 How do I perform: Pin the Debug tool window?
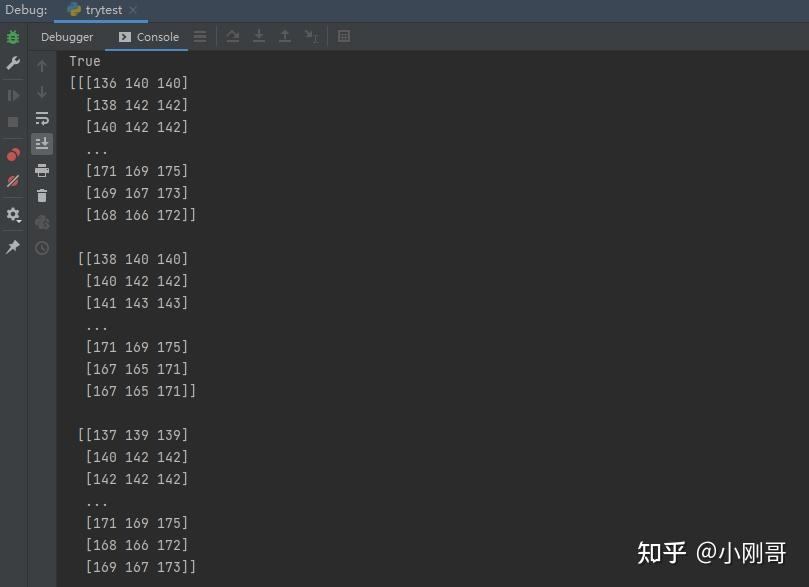point(12,247)
